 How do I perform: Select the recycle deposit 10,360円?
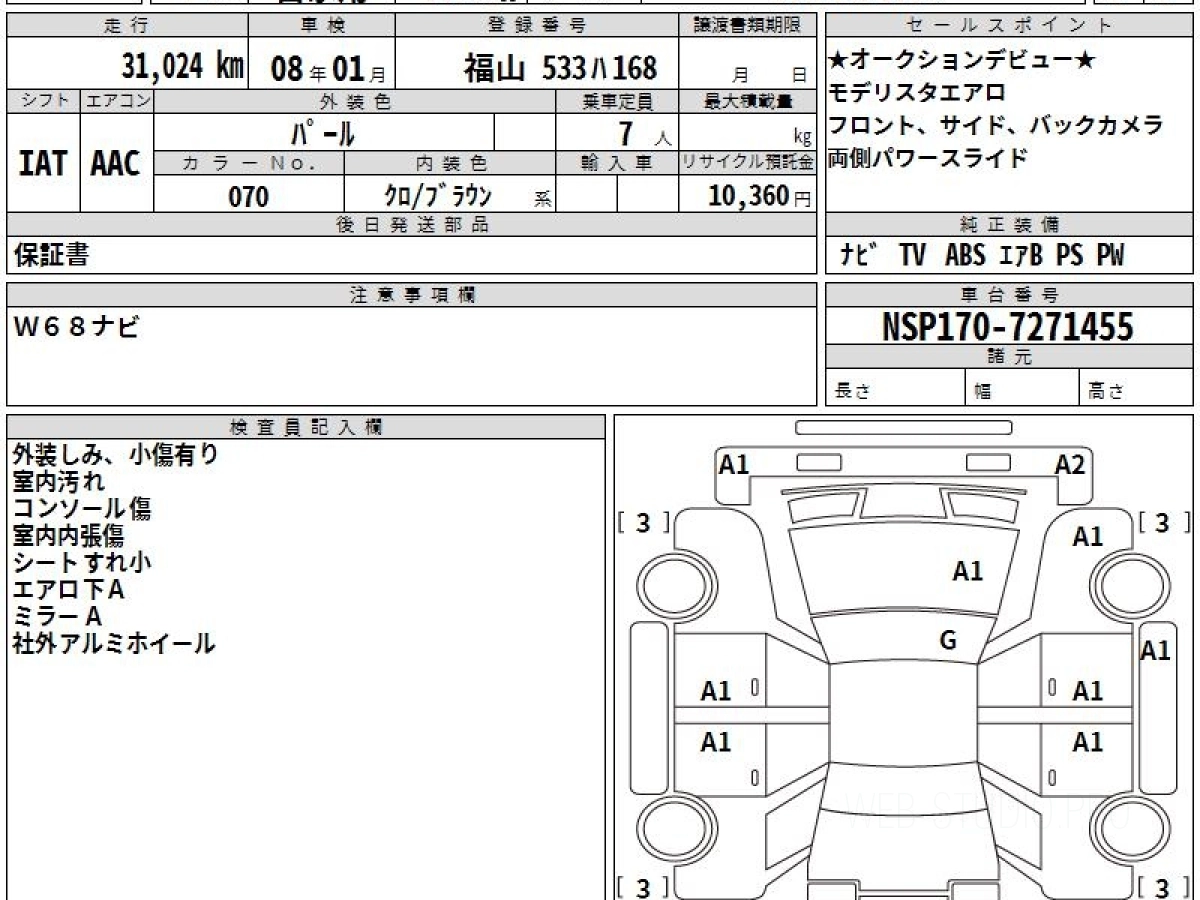click(x=759, y=196)
